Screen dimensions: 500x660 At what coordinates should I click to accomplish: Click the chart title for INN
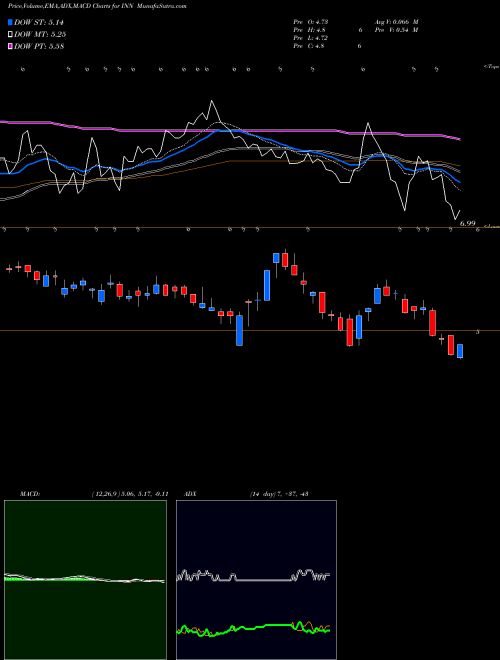(98, 6)
